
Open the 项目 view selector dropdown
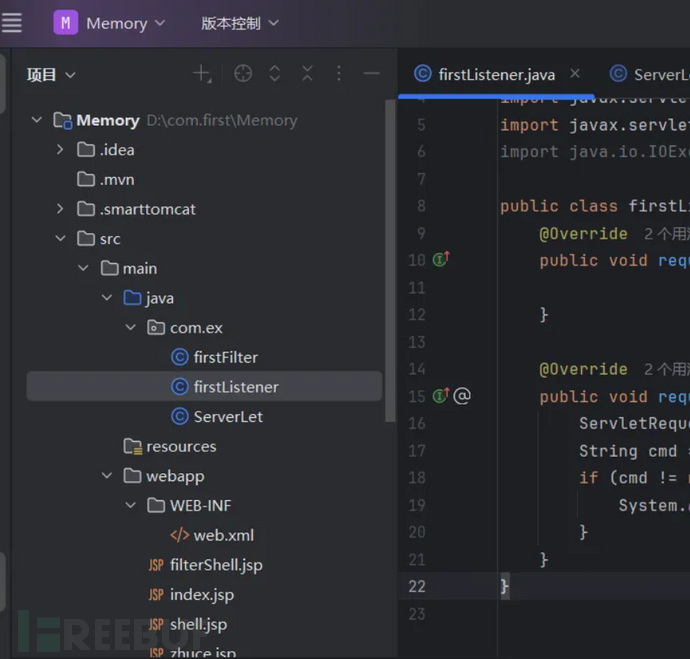(51, 75)
